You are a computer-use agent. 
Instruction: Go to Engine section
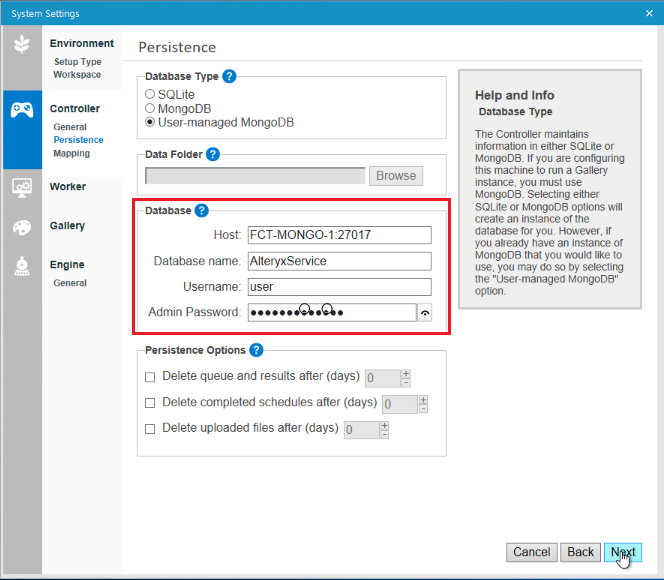[67, 265]
